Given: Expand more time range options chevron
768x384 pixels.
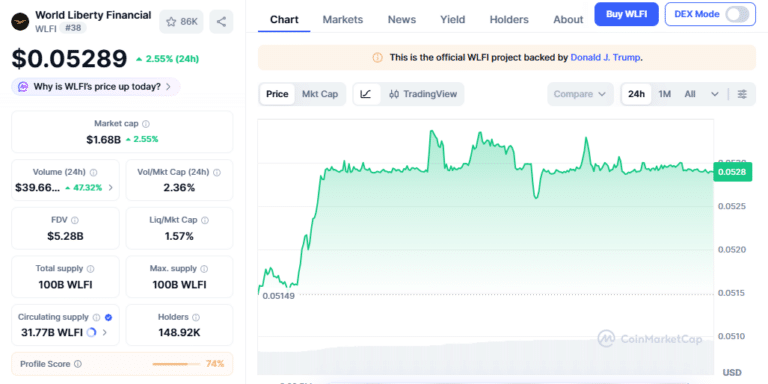Looking at the screenshot, I should click(x=715, y=94).
